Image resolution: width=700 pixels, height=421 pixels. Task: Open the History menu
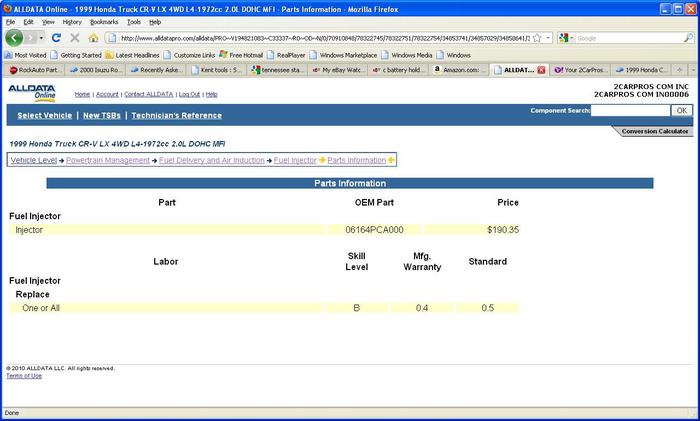click(72, 22)
